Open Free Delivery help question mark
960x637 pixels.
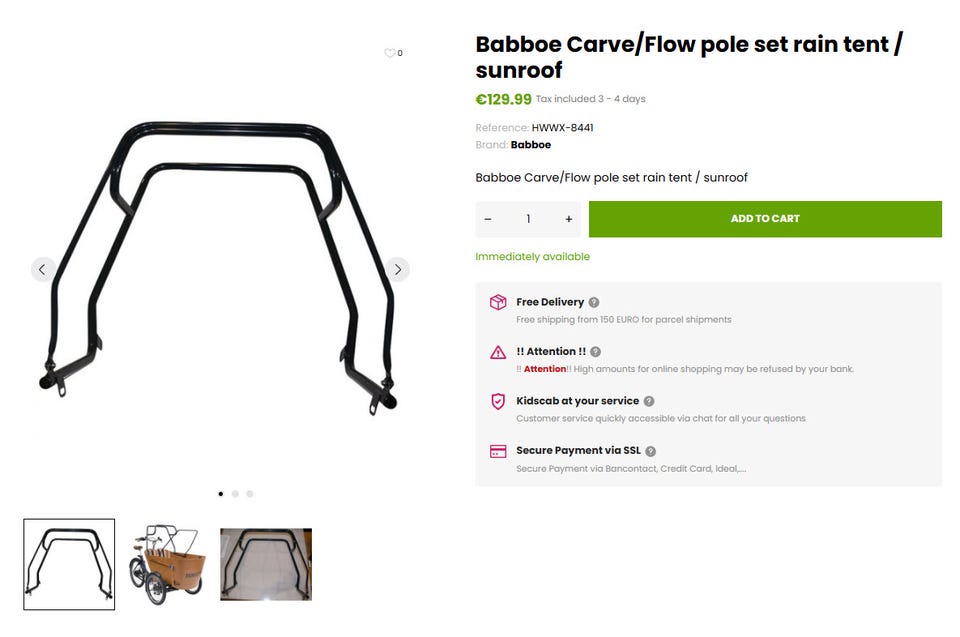tap(594, 302)
